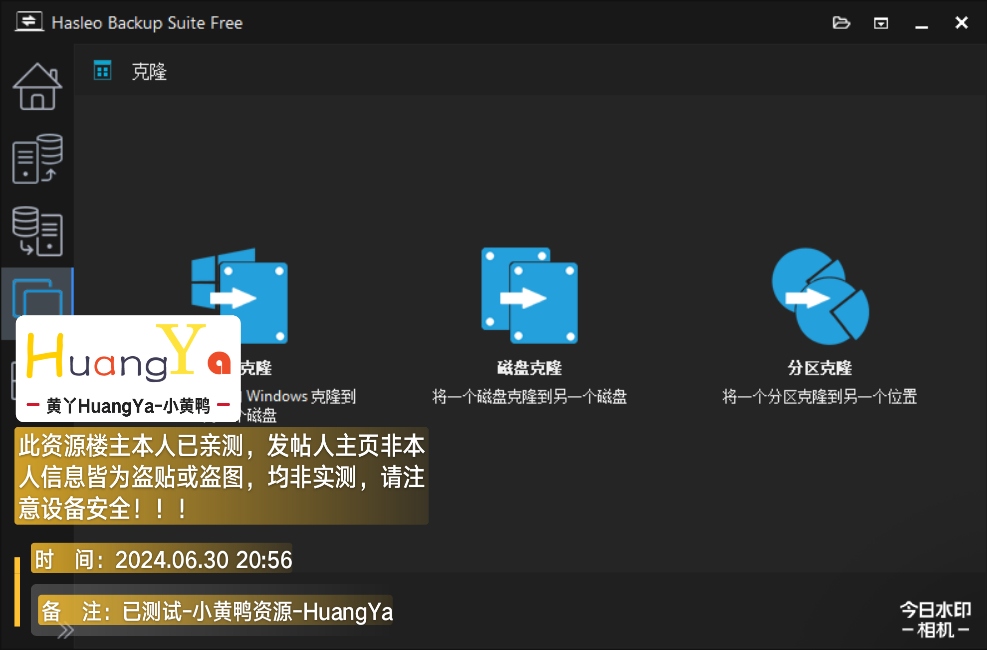Viewport: 987px width, 650px height.
Task: Click the partition clone (分区克隆) icon
Action: pos(819,295)
